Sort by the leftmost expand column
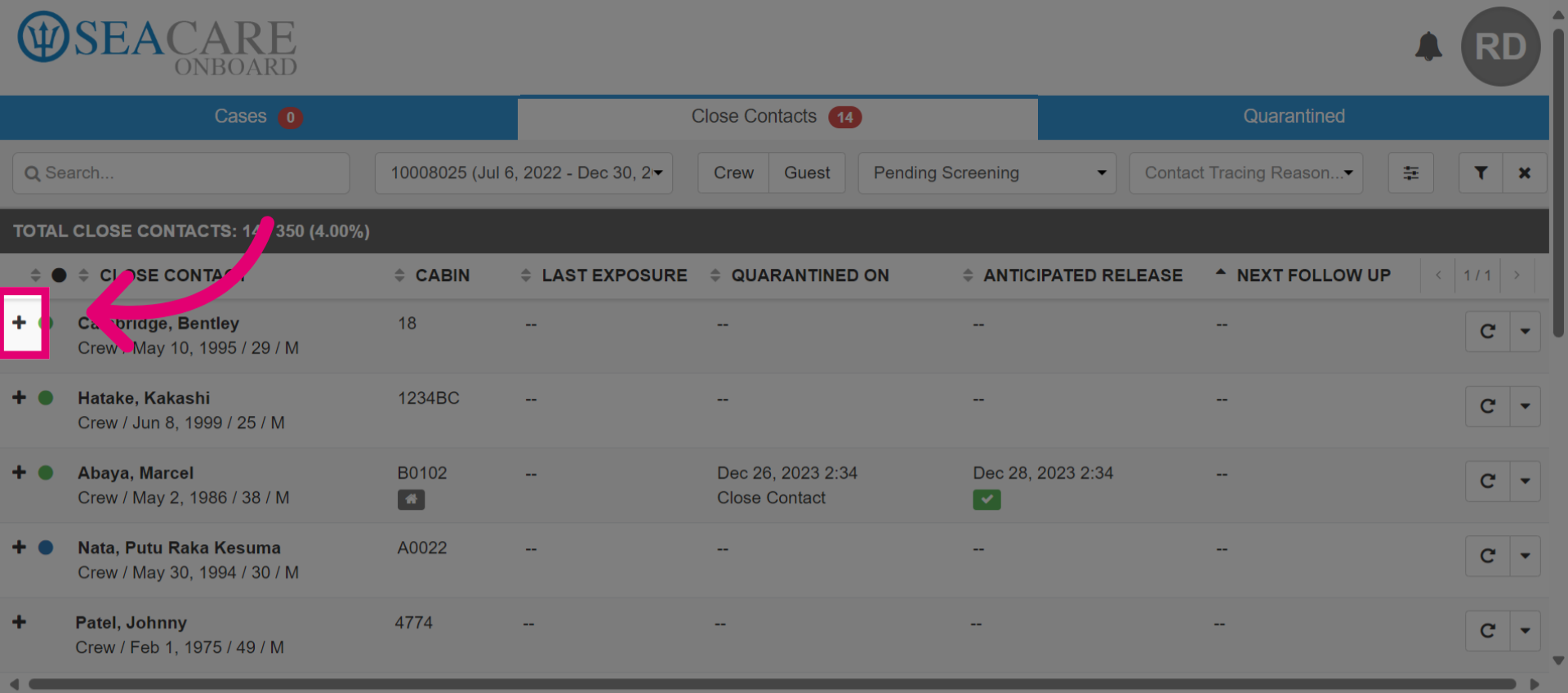The height and width of the screenshot is (693, 1568). [x=35, y=275]
